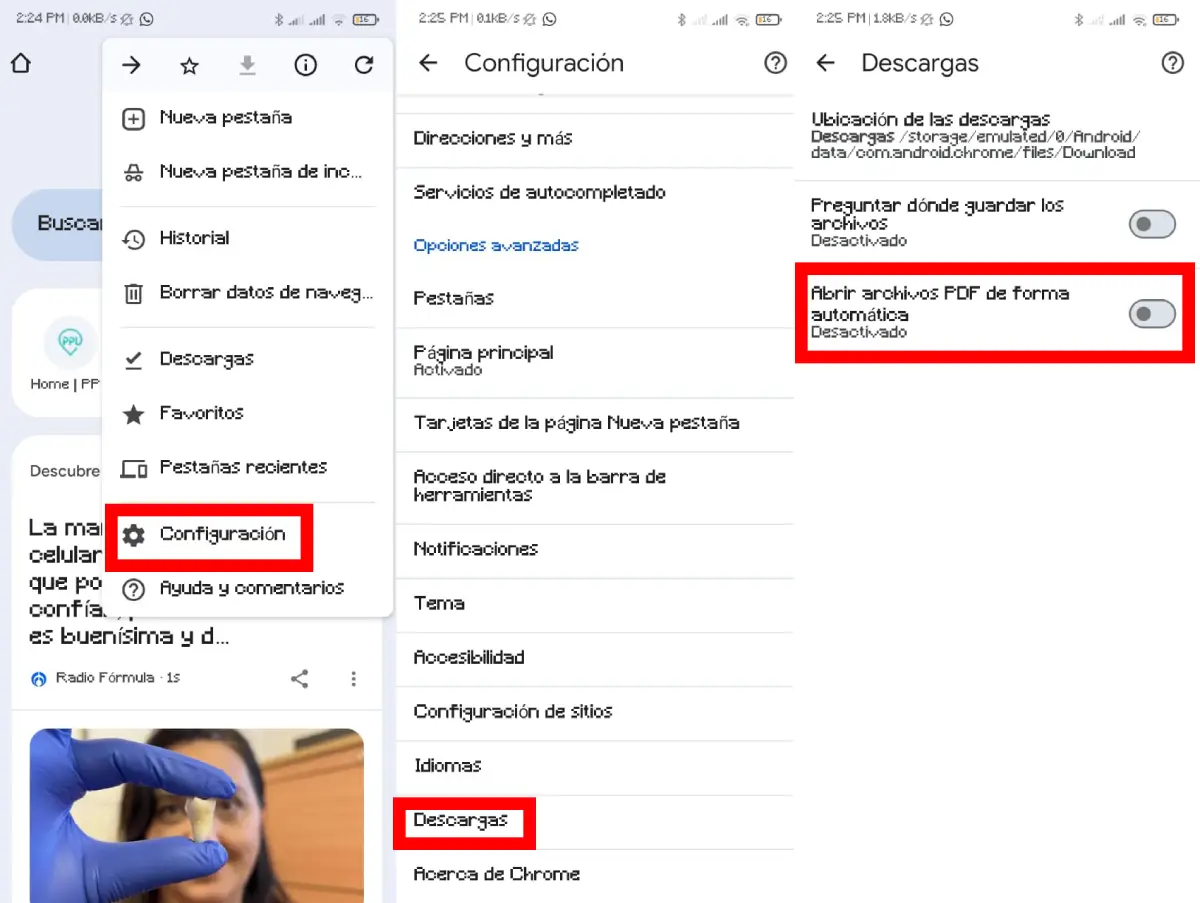Image resolution: width=1200 pixels, height=903 pixels.
Task: Go back from the Configuración screen
Action: [428, 63]
